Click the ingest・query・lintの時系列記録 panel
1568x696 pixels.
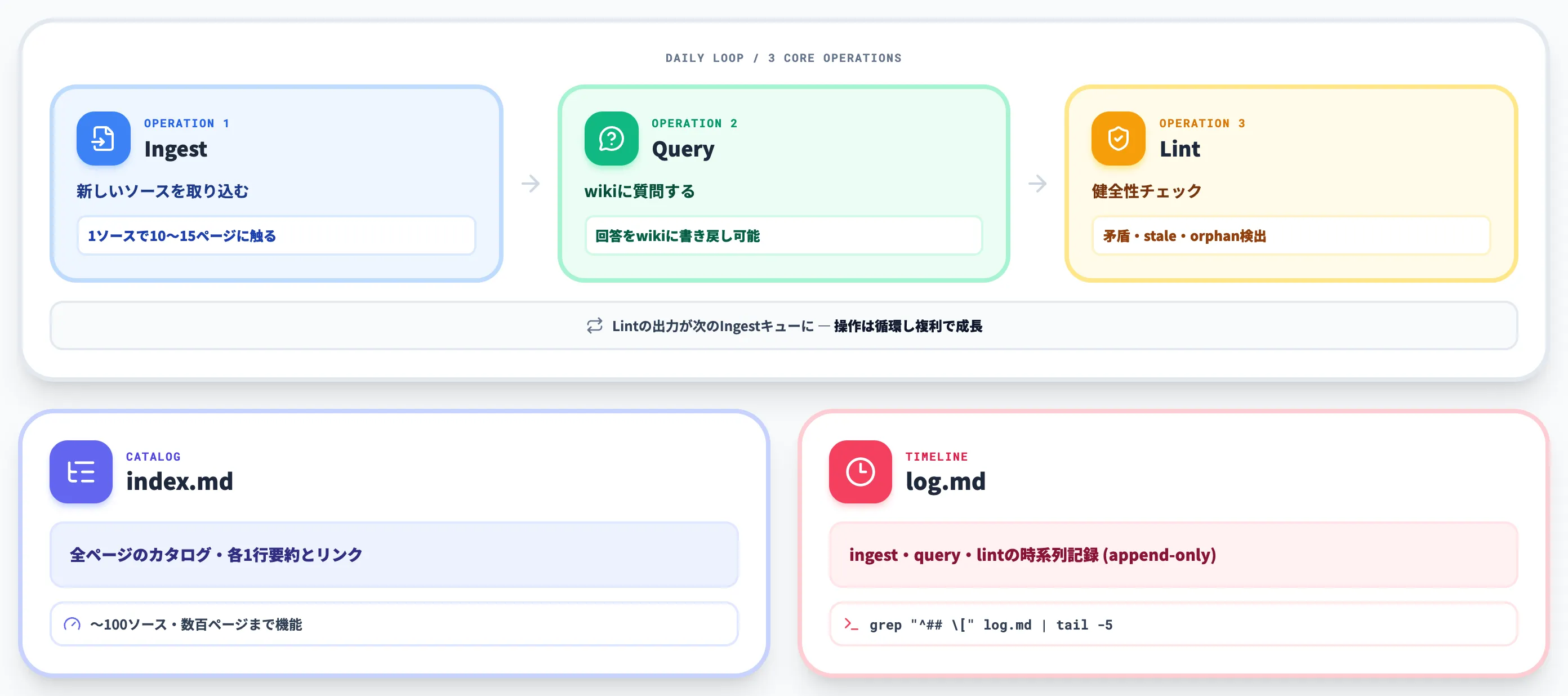pyautogui.click(x=1173, y=554)
